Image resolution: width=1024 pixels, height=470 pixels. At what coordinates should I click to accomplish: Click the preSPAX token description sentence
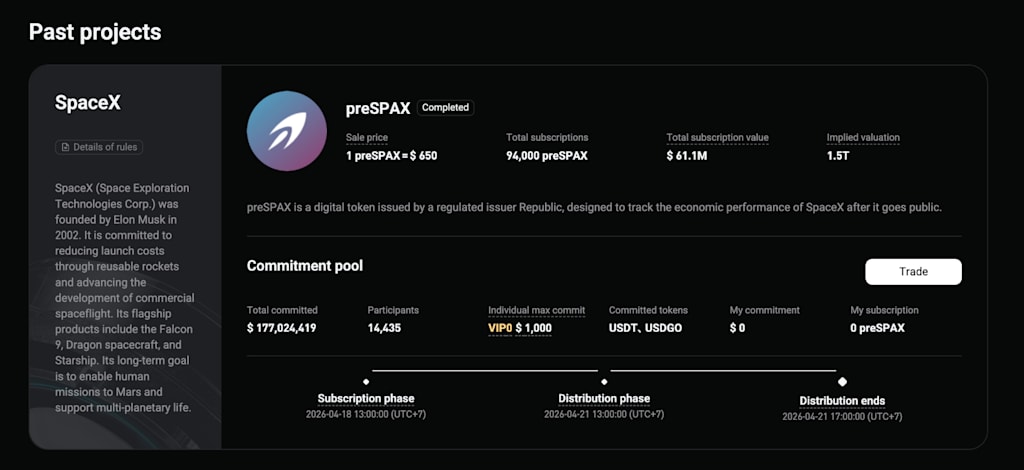coord(594,208)
